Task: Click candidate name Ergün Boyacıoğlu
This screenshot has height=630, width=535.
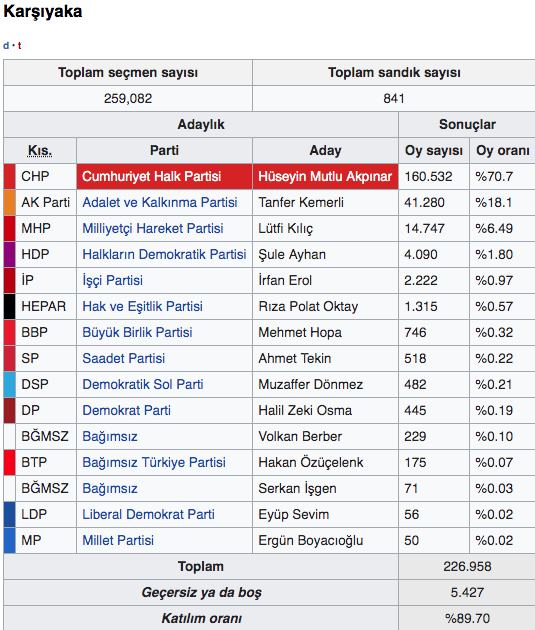Action: (x=310, y=540)
